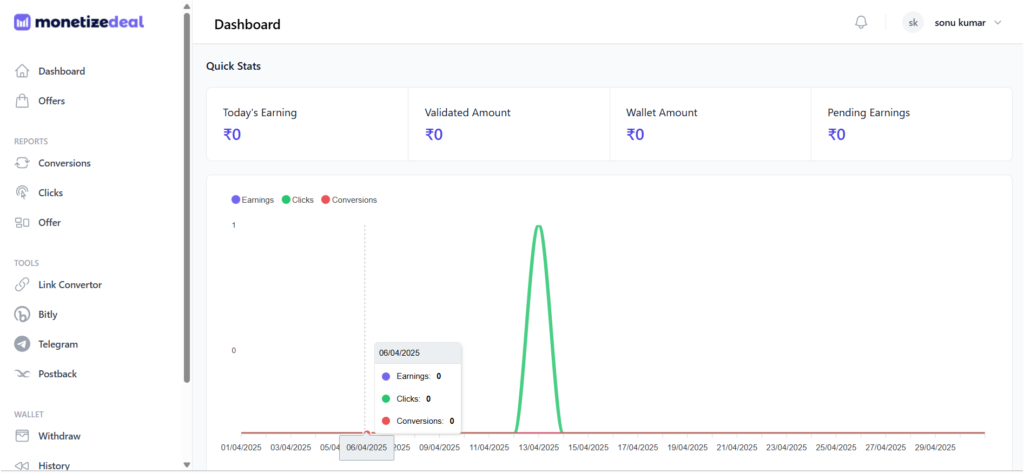Image resolution: width=1024 pixels, height=473 pixels.
Task: Click the Conversions refresh-arrows icon
Action: click(22, 163)
